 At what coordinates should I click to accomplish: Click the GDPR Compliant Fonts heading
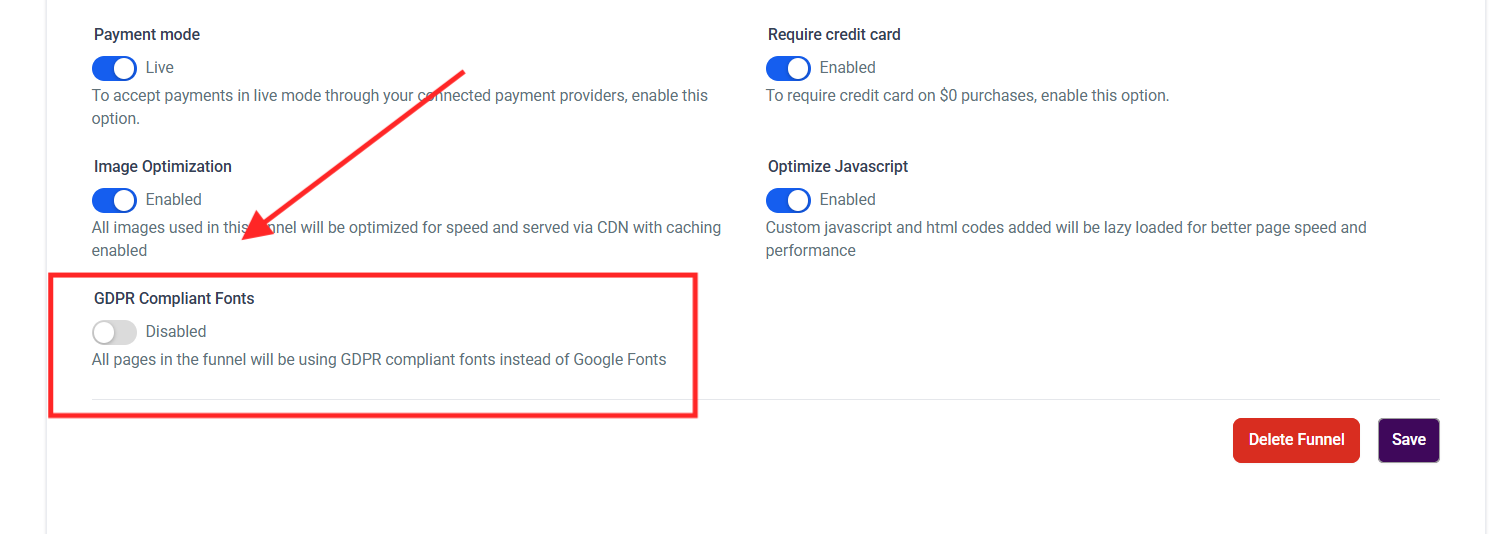tap(174, 299)
